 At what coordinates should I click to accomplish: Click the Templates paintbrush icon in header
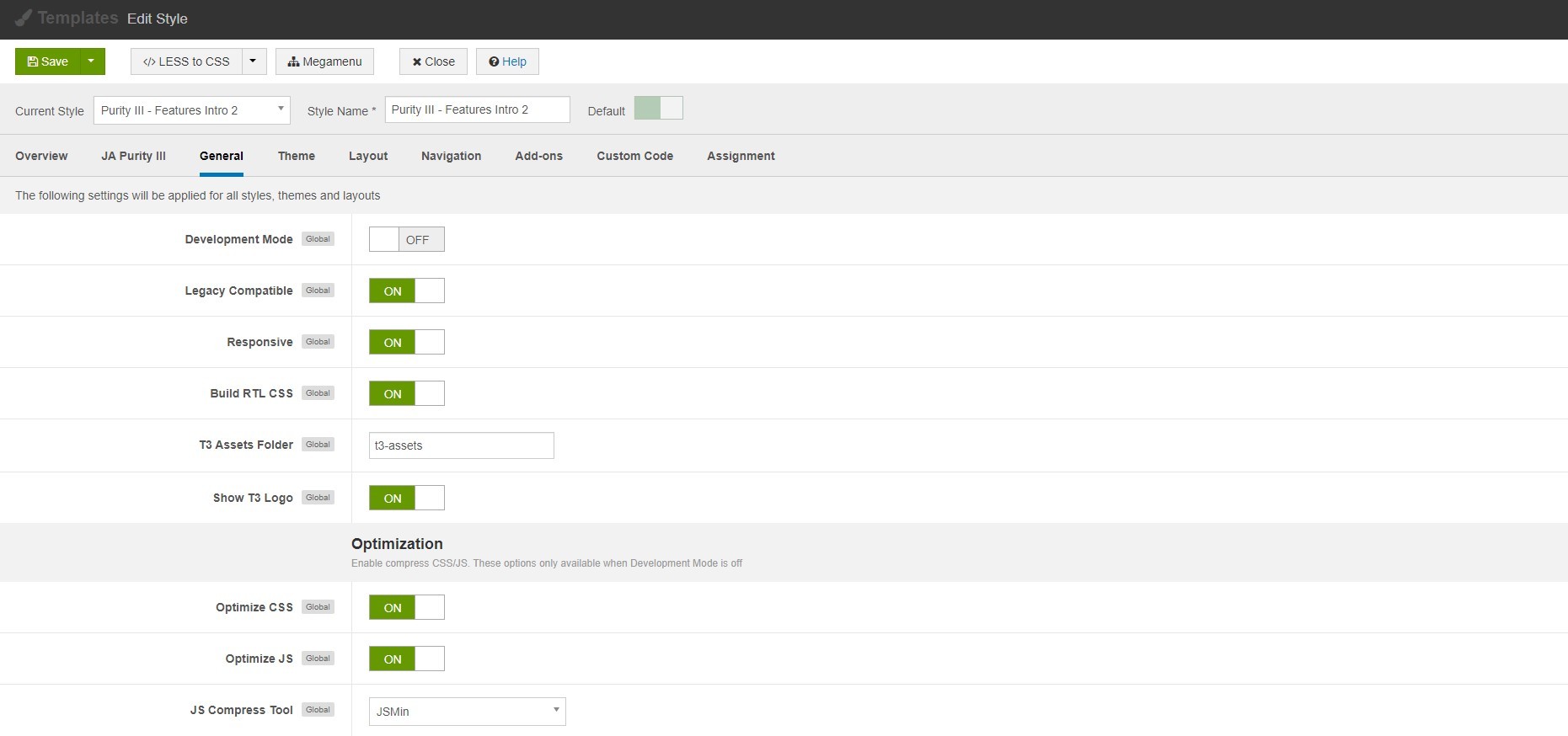pyautogui.click(x=24, y=19)
